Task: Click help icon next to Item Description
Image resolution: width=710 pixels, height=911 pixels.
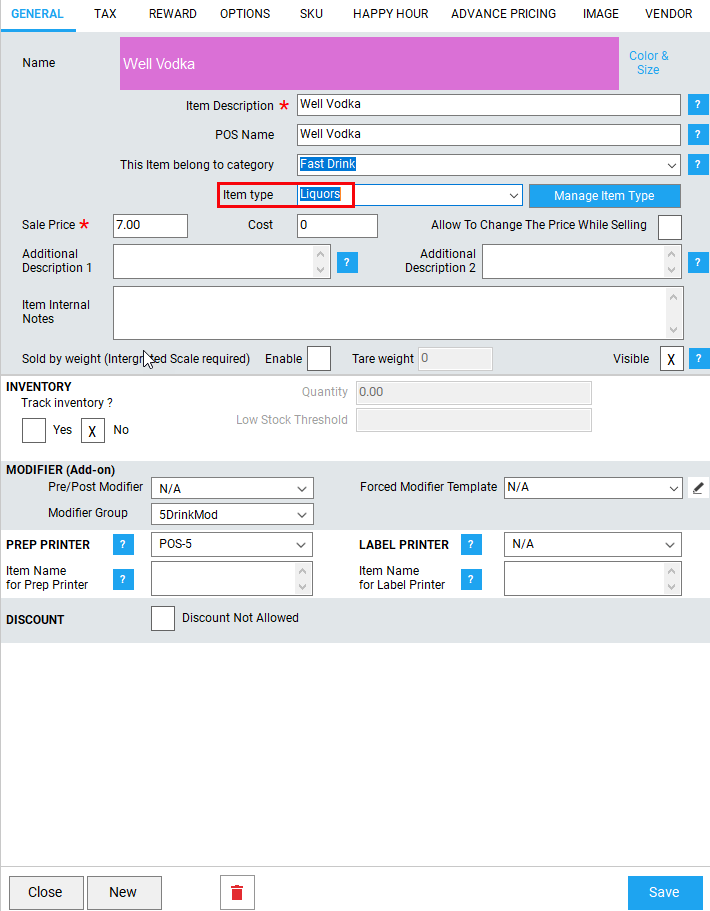Action: click(698, 105)
